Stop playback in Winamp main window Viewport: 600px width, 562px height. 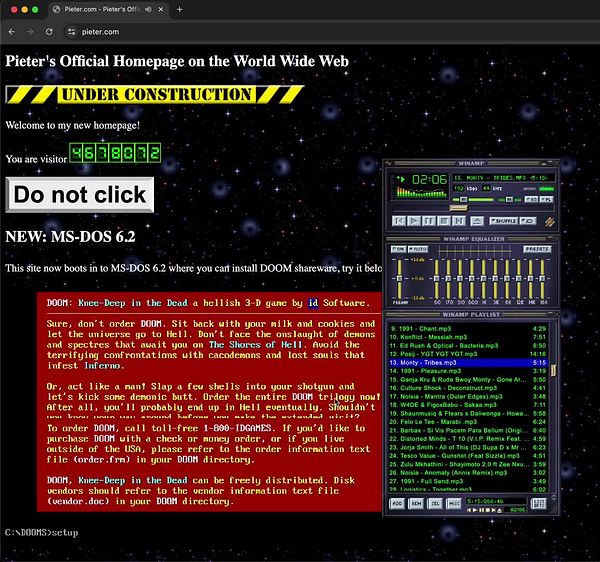443,221
